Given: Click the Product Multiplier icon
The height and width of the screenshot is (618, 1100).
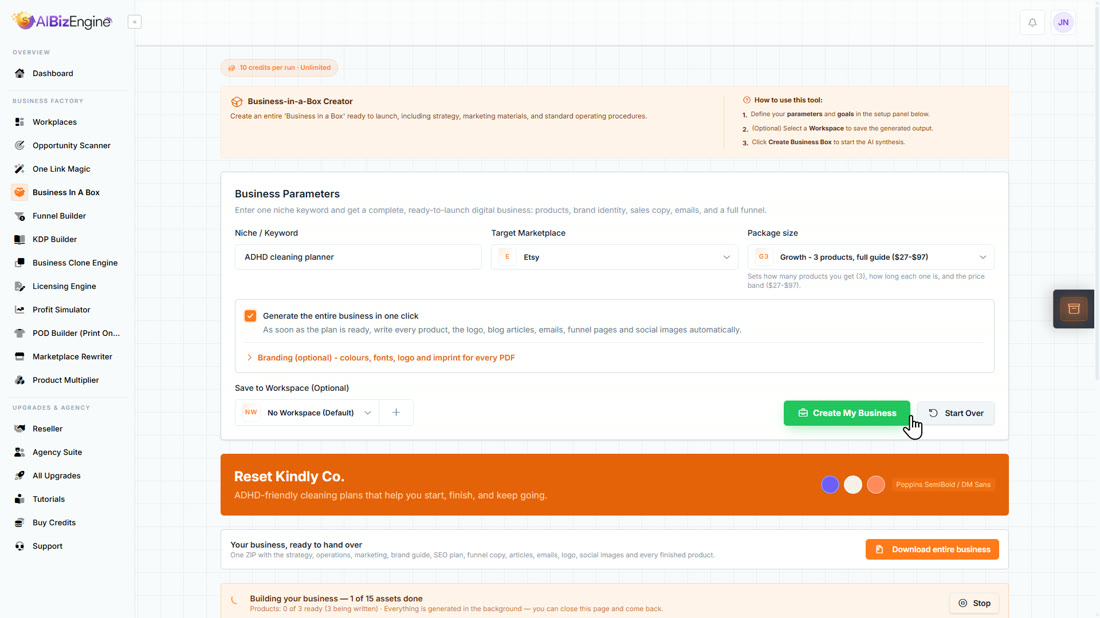Looking at the screenshot, I should pyautogui.click(x=20, y=380).
